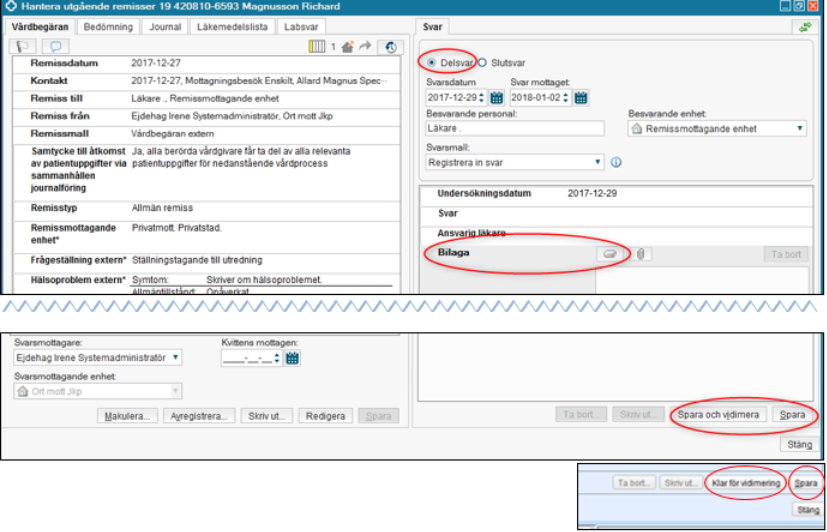Open calendar next to Kvittens mottagen
Viewport: 827px width, 532px height.
[292, 357]
